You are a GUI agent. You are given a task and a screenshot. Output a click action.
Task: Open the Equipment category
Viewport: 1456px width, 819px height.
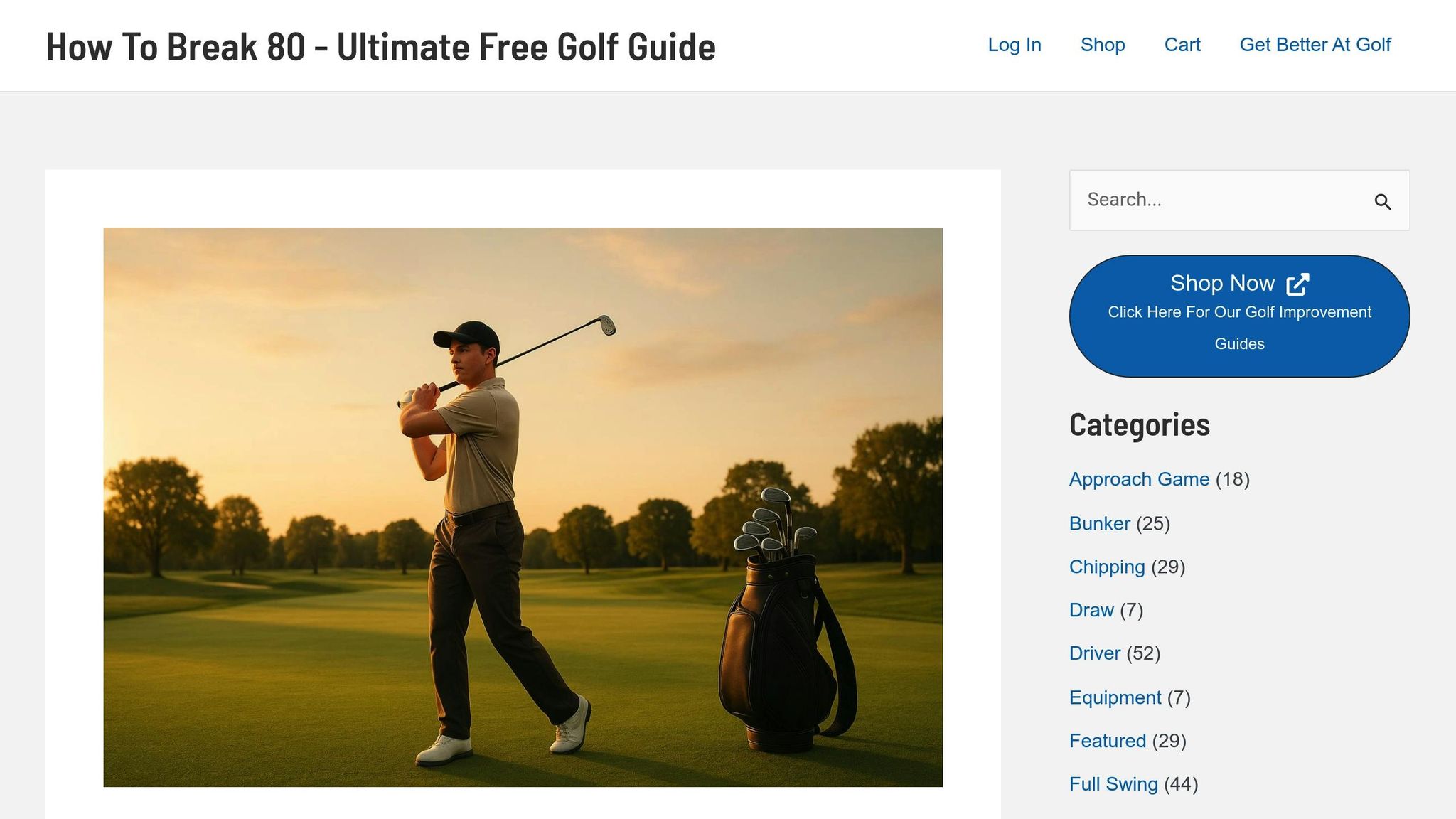pos(1115,697)
